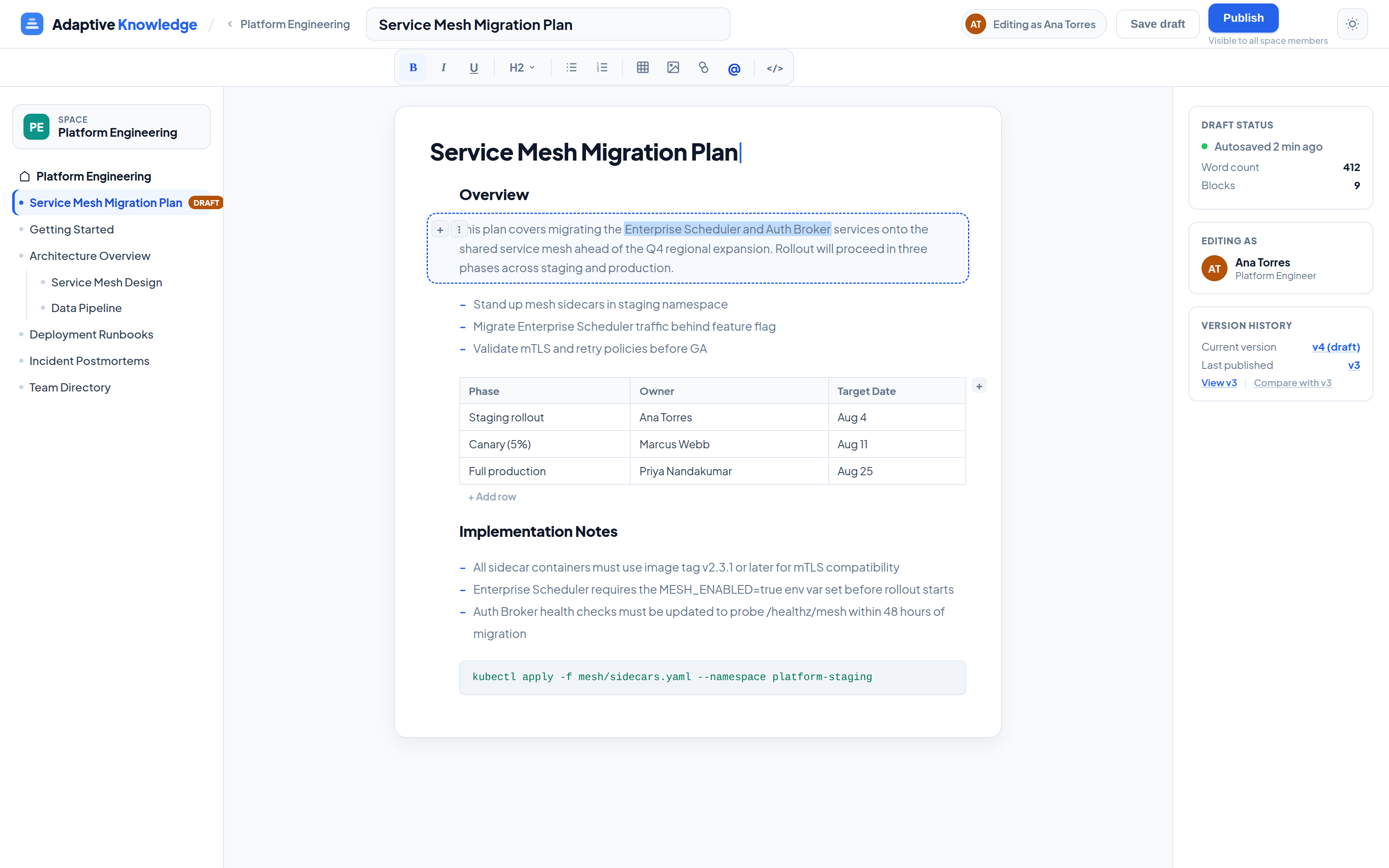Toggle underline formatting in toolbar
Viewport: 1389px width, 868px height.
pos(474,68)
